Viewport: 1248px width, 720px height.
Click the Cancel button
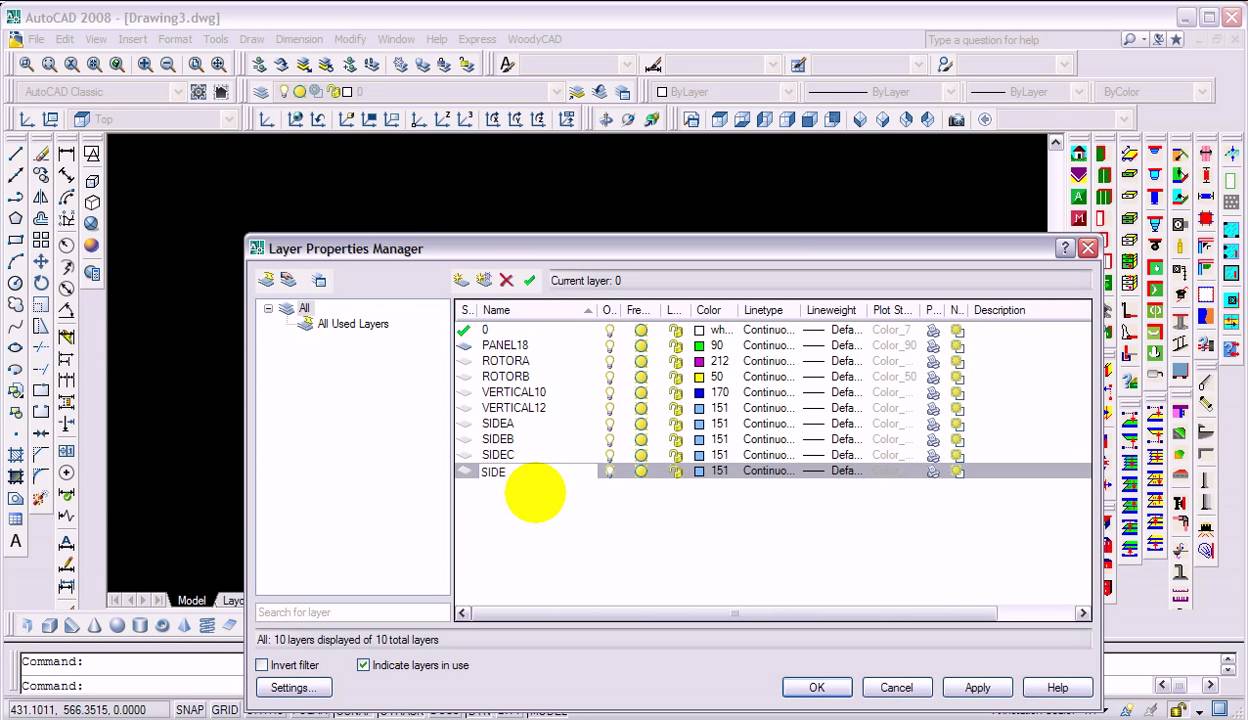[896, 687]
